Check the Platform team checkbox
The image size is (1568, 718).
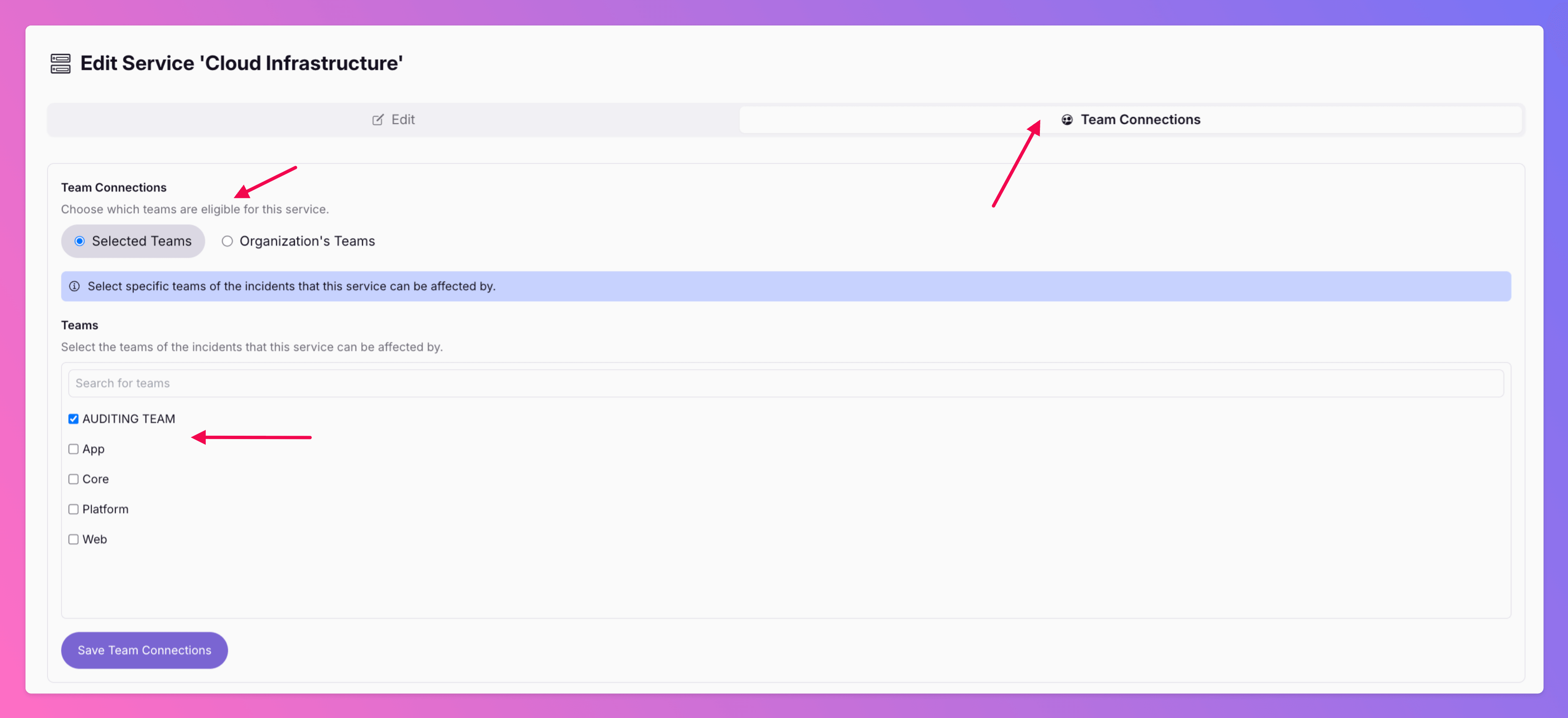[74, 509]
